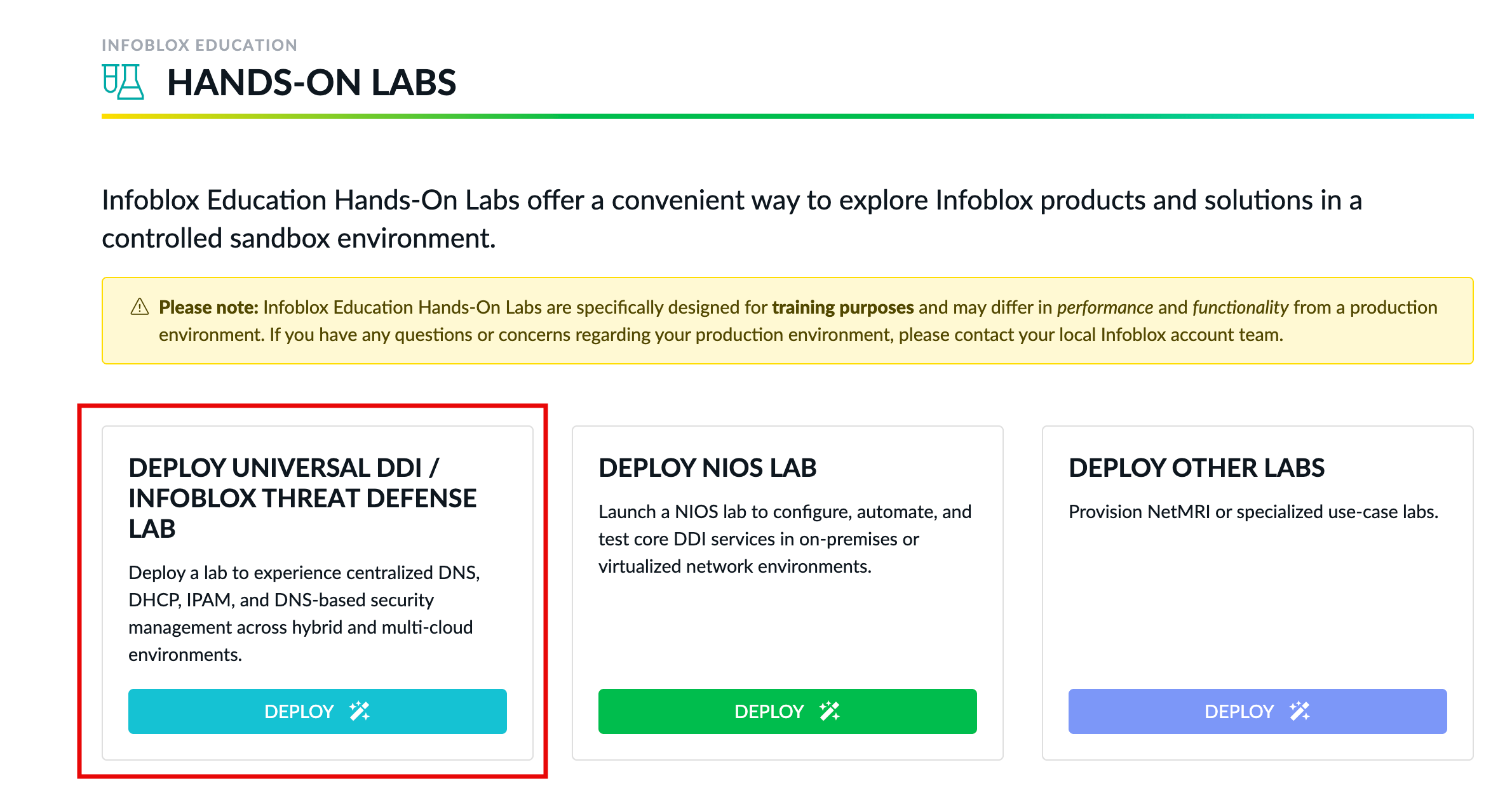
Task: Click the intro paragraph about sandbox environment
Action: pos(731,219)
